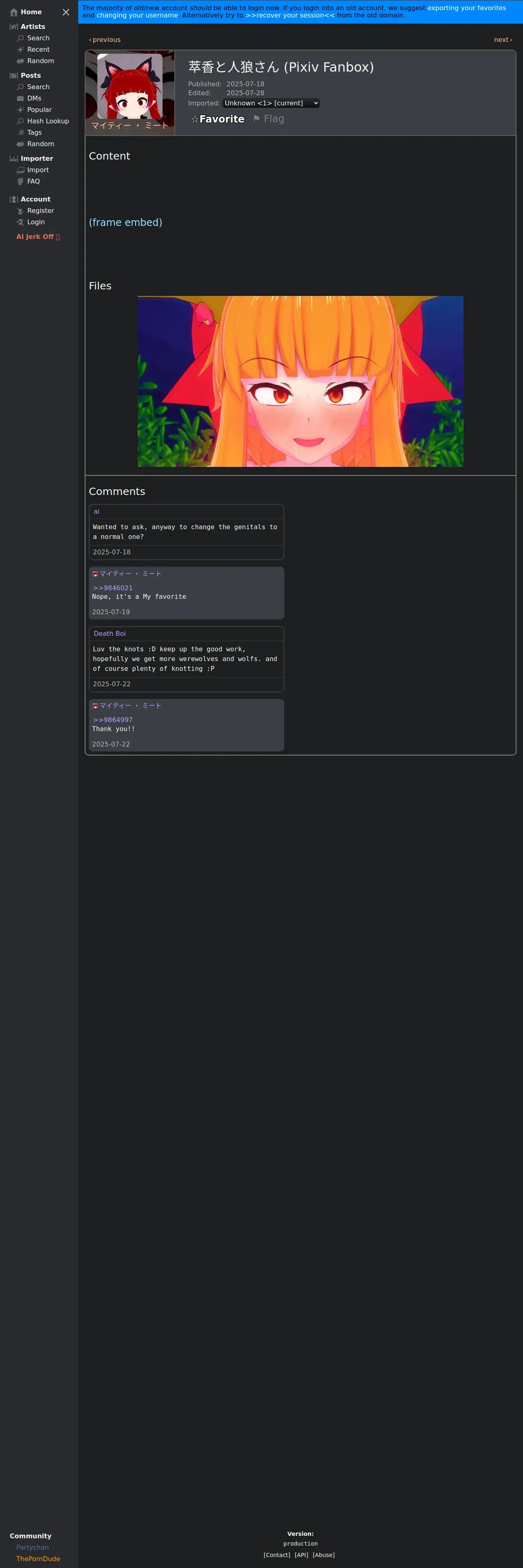Viewport: 523px width, 1568px height.
Task: Open the Abuse footer link
Action: (323, 1555)
